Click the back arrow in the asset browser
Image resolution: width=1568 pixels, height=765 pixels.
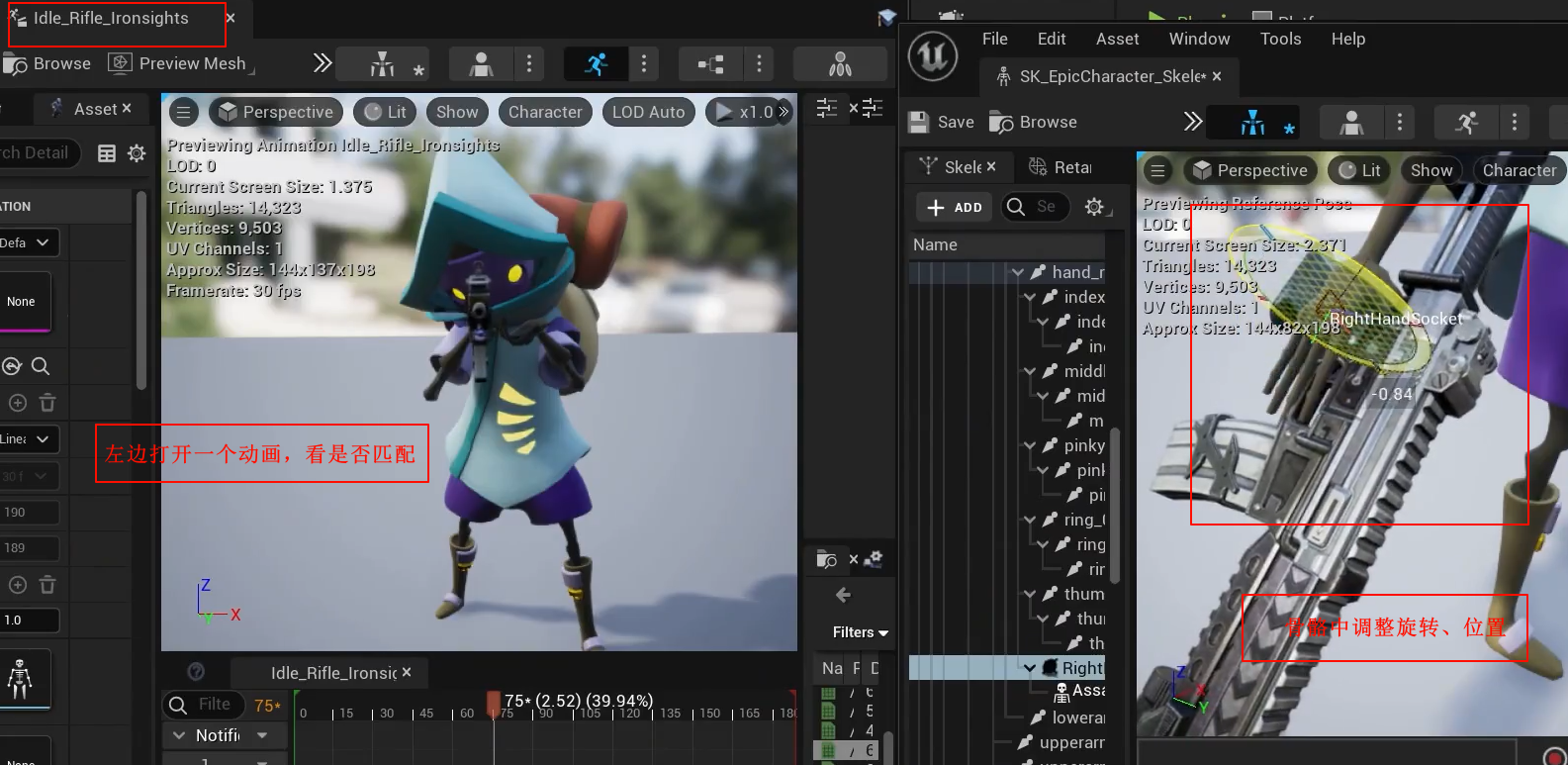(844, 595)
